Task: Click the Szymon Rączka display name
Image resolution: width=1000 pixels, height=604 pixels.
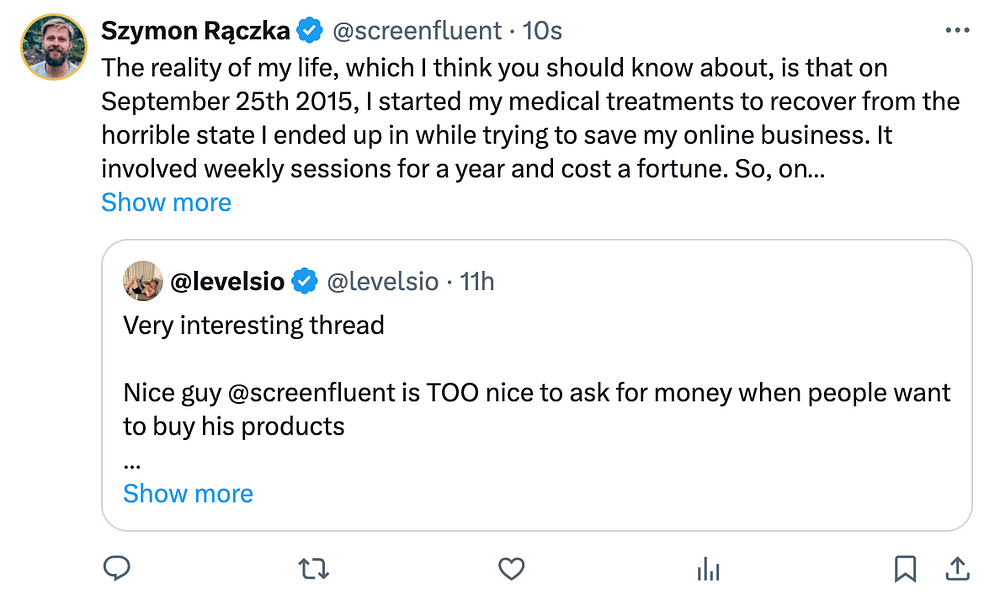Action: [195, 31]
